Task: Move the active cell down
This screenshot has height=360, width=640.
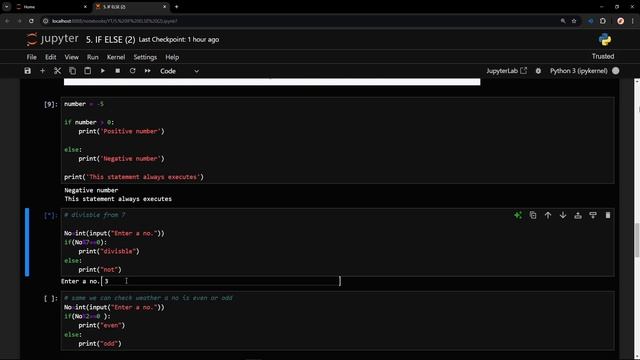Action: point(563,215)
